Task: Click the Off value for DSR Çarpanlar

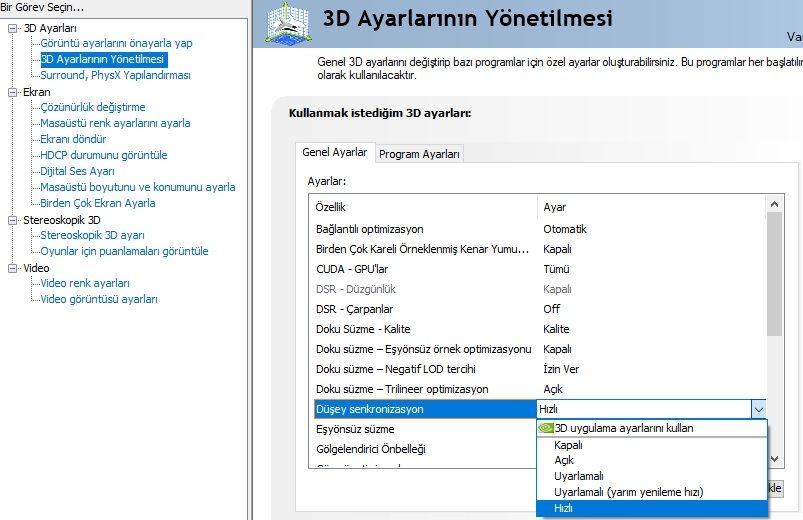Action: pos(552,309)
